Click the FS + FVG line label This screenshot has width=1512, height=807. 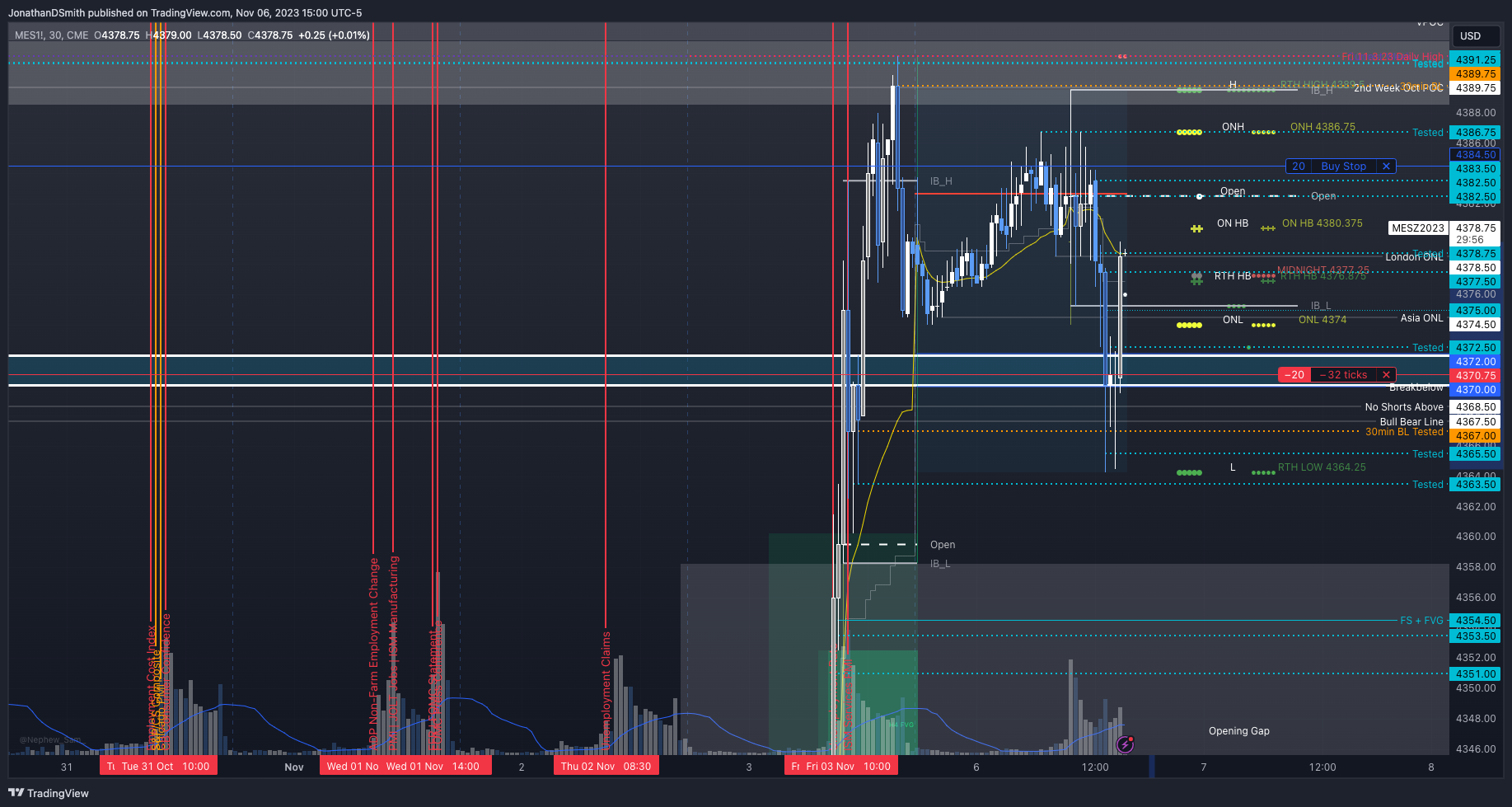pyautogui.click(x=1421, y=621)
